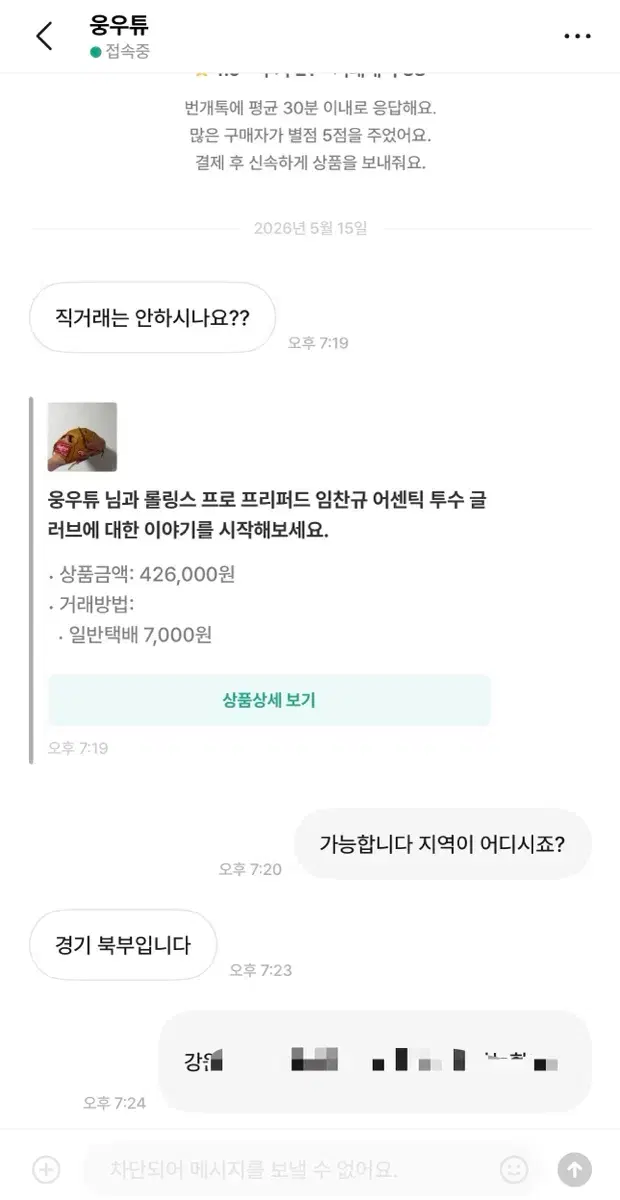
Task: Tap the product intro text about 롤링스 글러브
Action: pyautogui.click(x=267, y=514)
